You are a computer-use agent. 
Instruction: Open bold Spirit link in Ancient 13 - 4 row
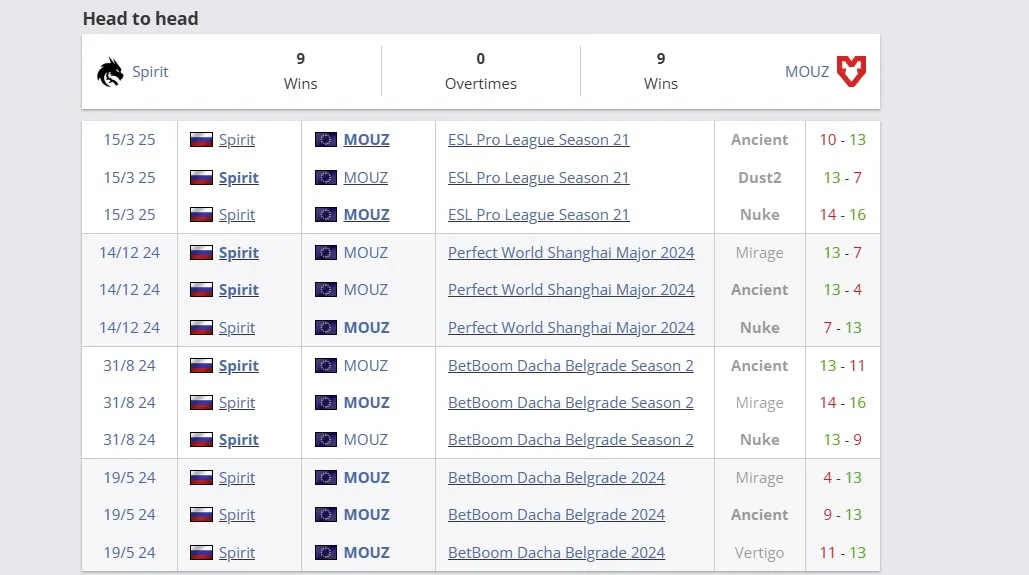pyautogui.click(x=239, y=289)
